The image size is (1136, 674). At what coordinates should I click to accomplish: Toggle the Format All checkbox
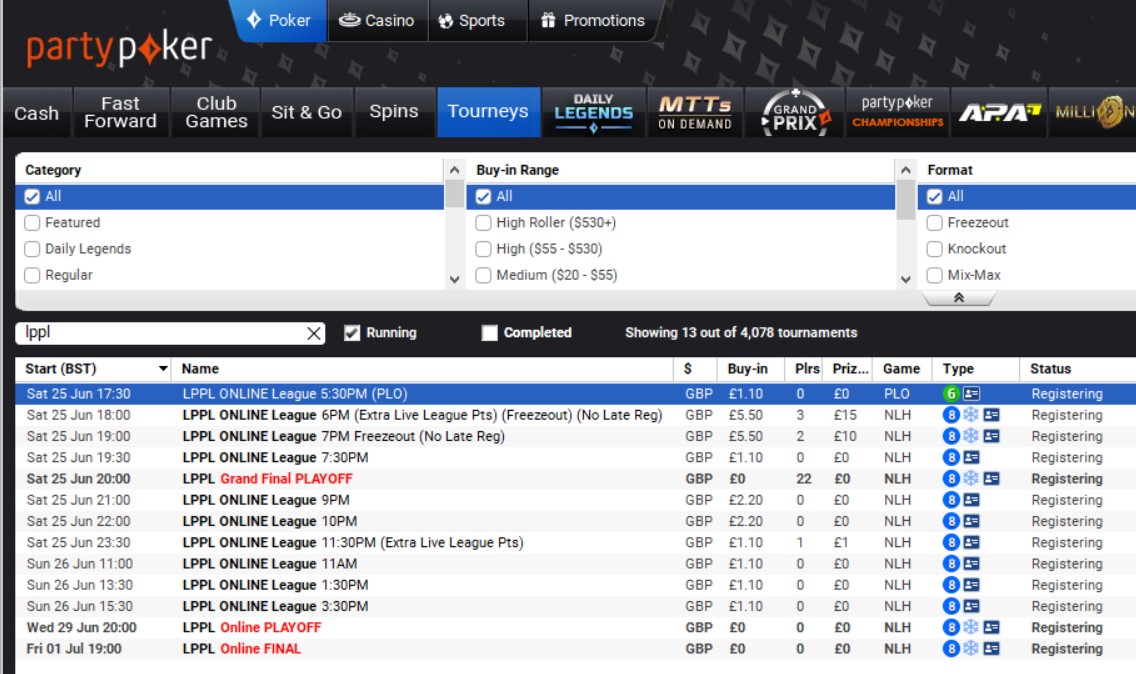click(x=935, y=196)
